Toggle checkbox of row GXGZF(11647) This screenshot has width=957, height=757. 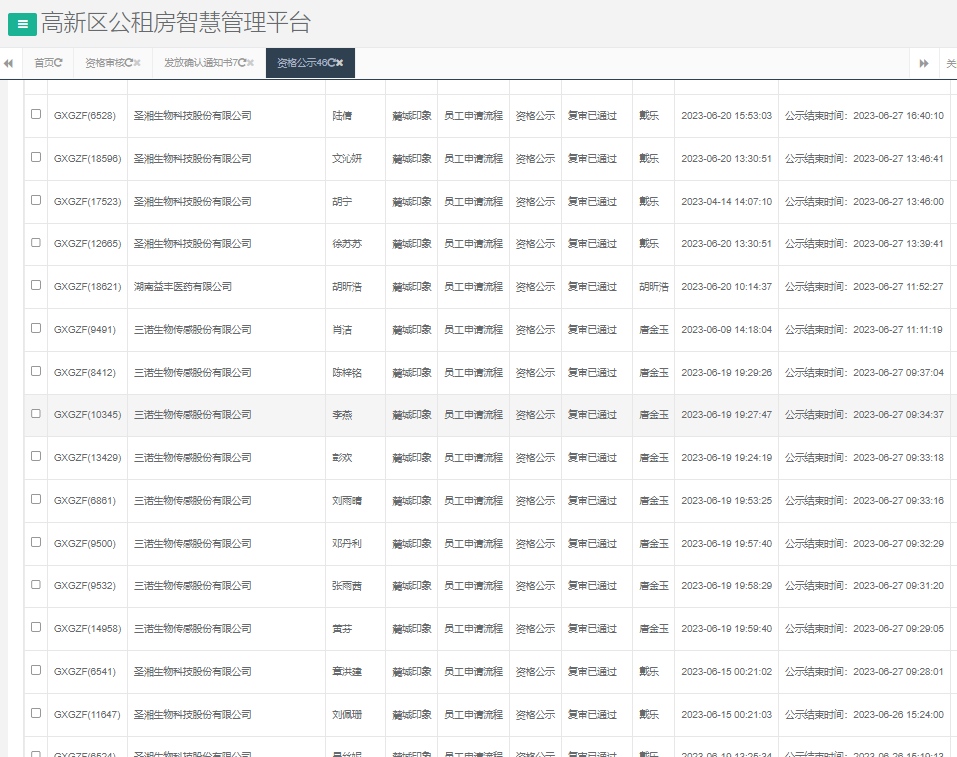(36, 713)
